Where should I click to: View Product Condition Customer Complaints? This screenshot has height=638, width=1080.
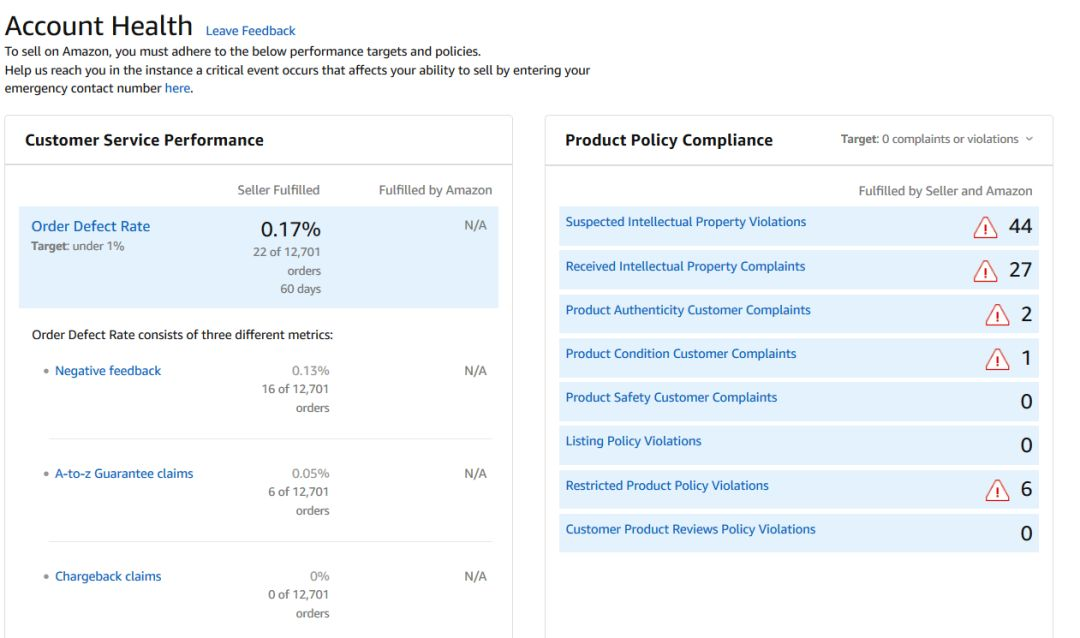(x=681, y=354)
